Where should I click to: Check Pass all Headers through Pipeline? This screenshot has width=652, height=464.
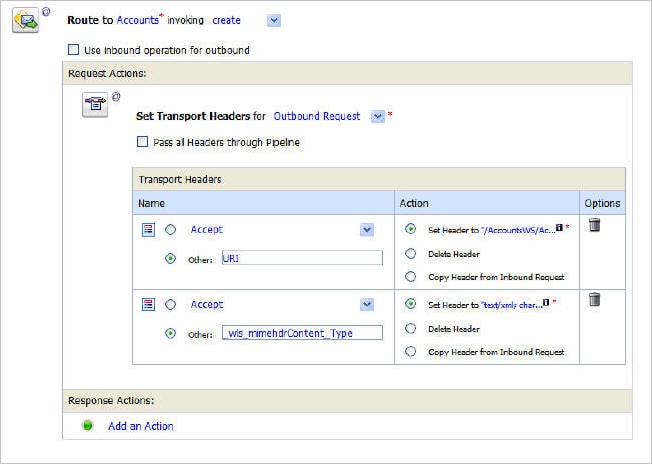click(142, 142)
